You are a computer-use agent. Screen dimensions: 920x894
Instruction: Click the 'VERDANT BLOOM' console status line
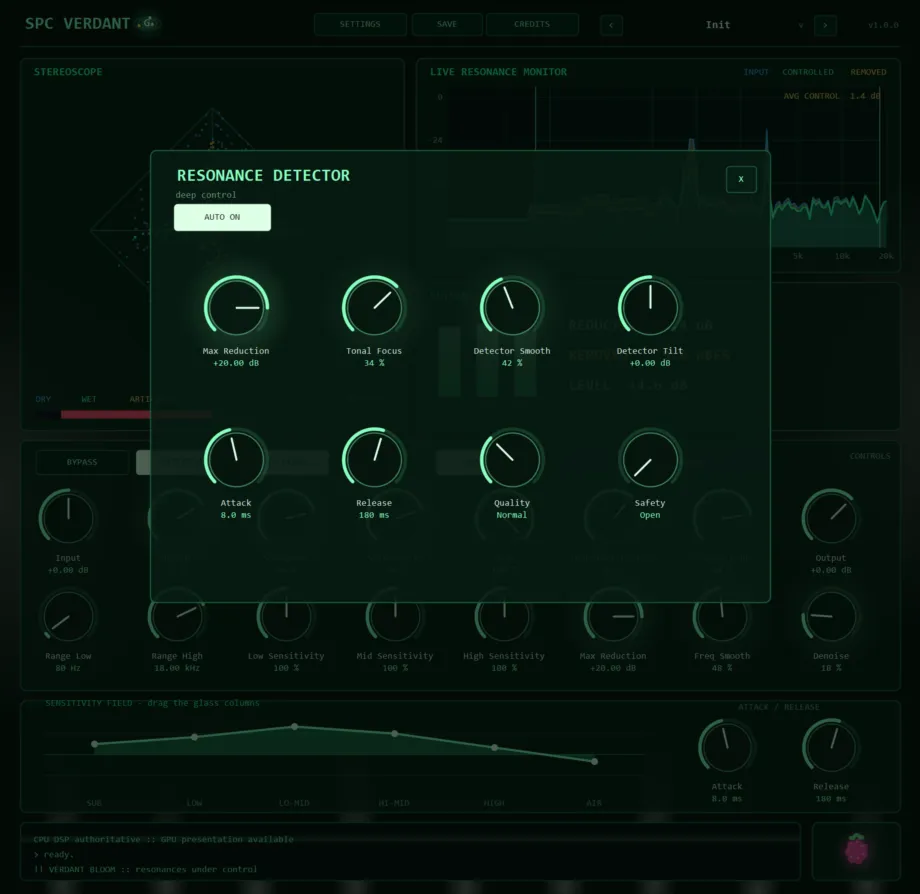(x=146, y=869)
